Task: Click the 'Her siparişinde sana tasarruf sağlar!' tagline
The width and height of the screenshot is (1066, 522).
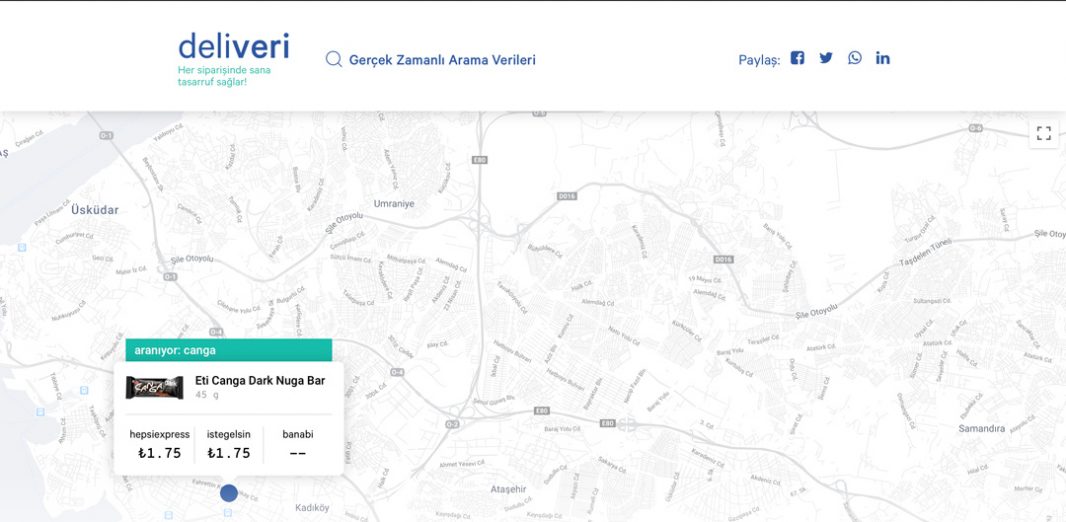Action: (x=224, y=76)
